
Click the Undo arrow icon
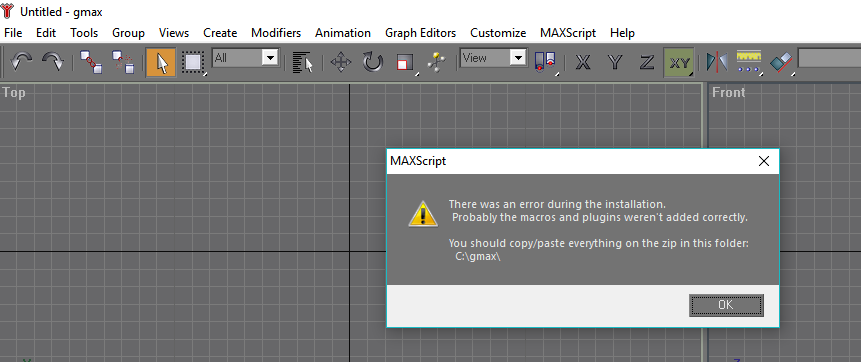click(21, 62)
